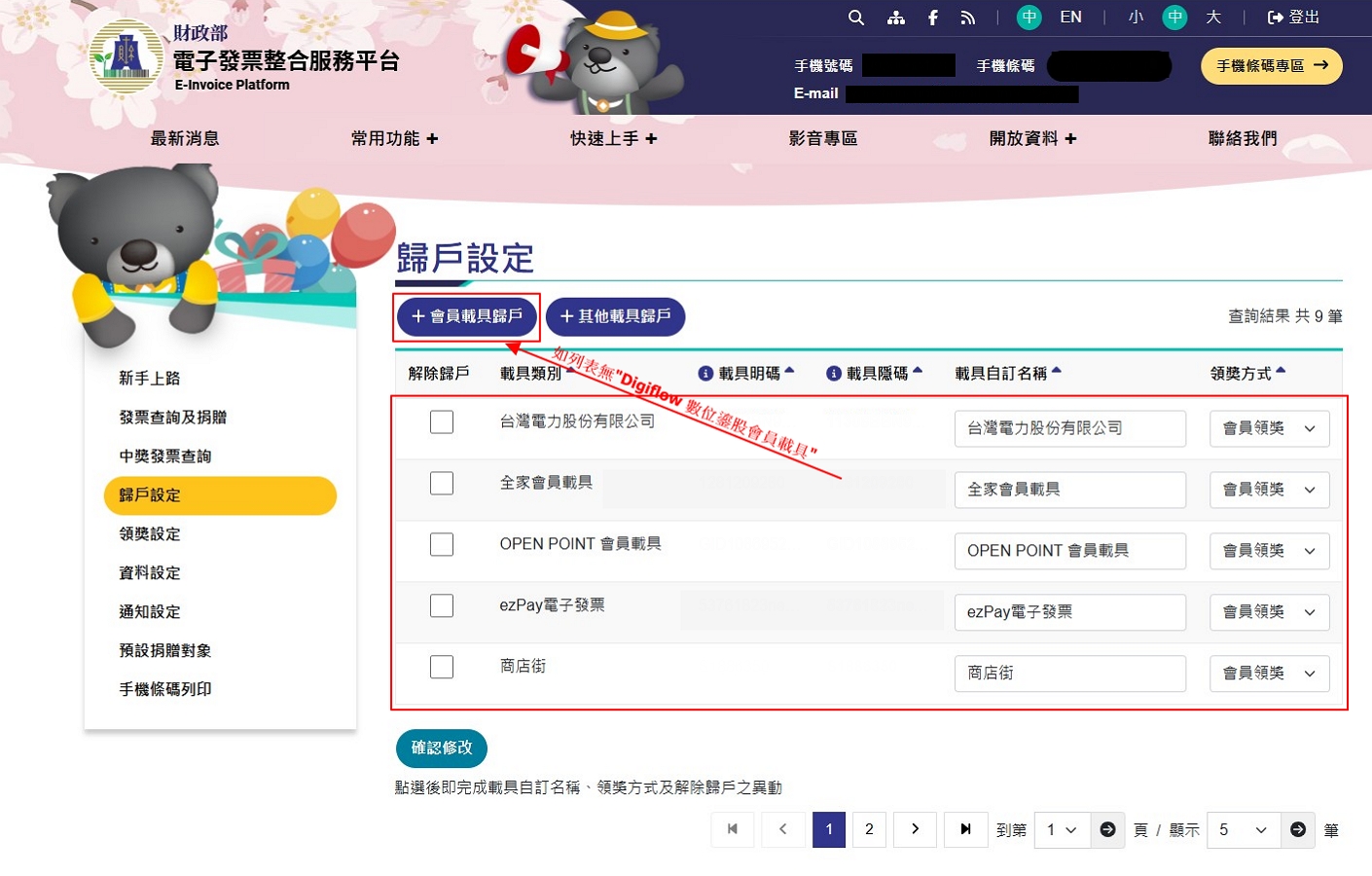Click the 會員載具歸戶 button
This screenshot has height=876, width=1372.
click(467, 316)
